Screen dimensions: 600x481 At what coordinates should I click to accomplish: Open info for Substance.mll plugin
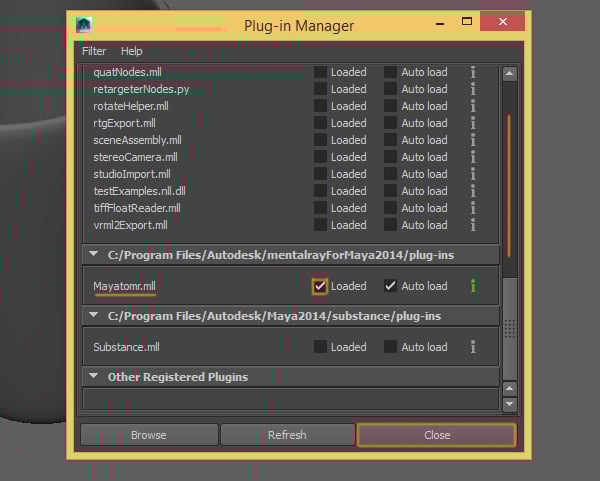pos(473,347)
